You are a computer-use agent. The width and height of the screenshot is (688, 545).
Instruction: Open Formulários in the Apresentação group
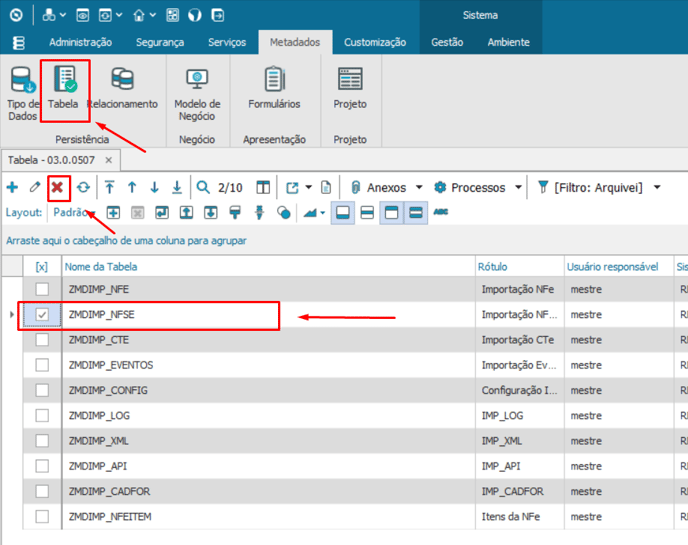tap(274, 87)
